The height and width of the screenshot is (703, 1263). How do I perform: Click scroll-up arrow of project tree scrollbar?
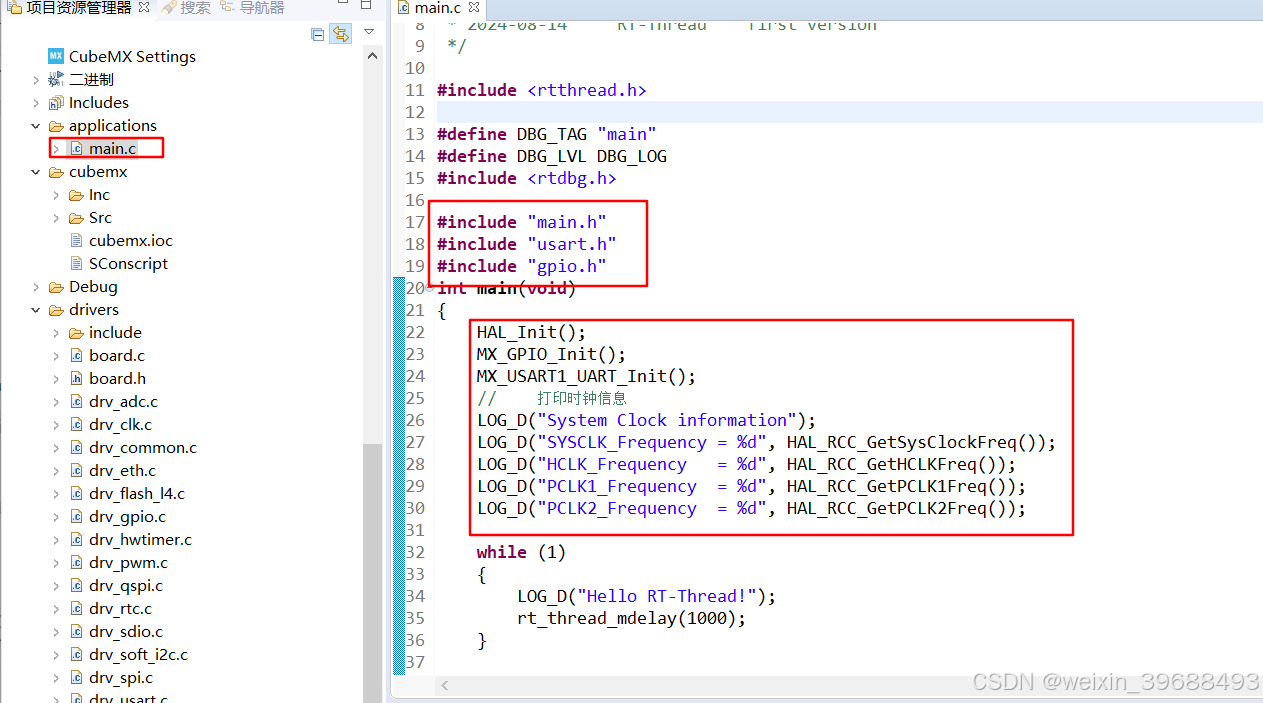coord(372,56)
